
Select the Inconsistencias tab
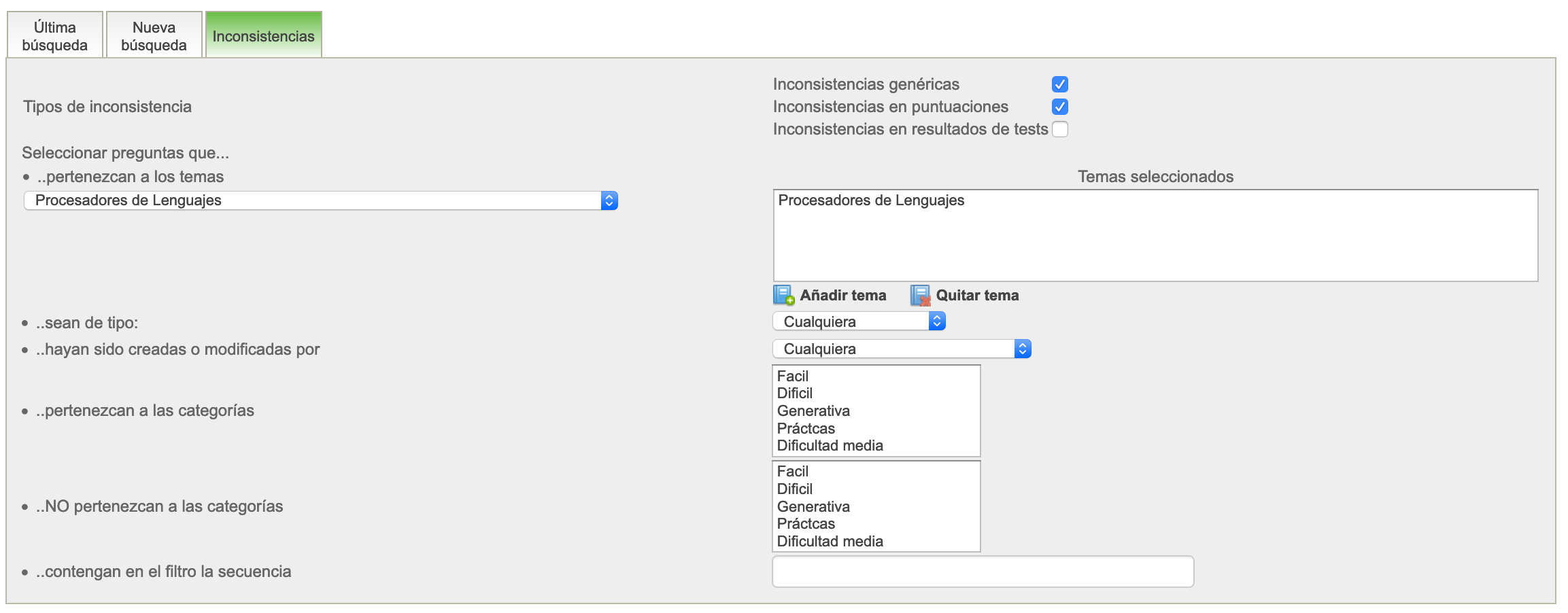point(263,36)
